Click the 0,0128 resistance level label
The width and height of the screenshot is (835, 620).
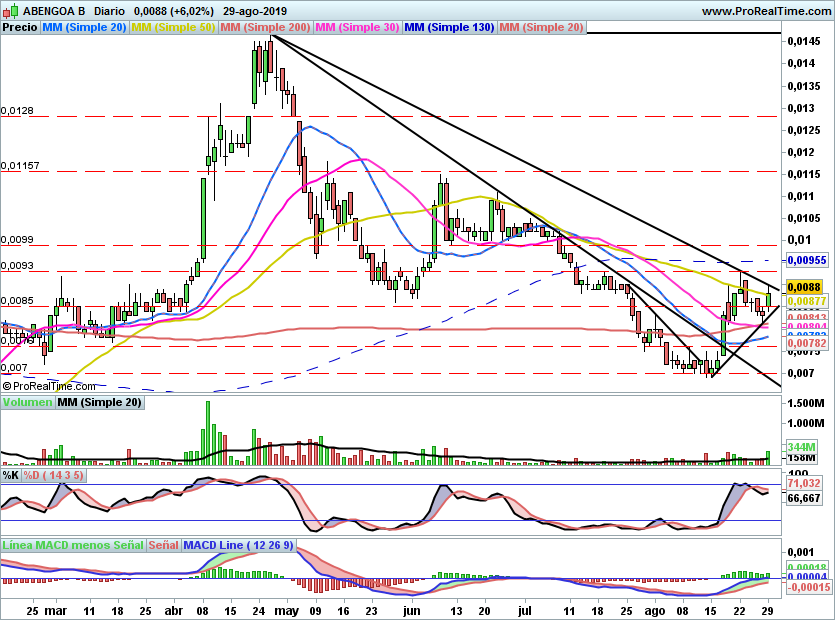coord(17,111)
